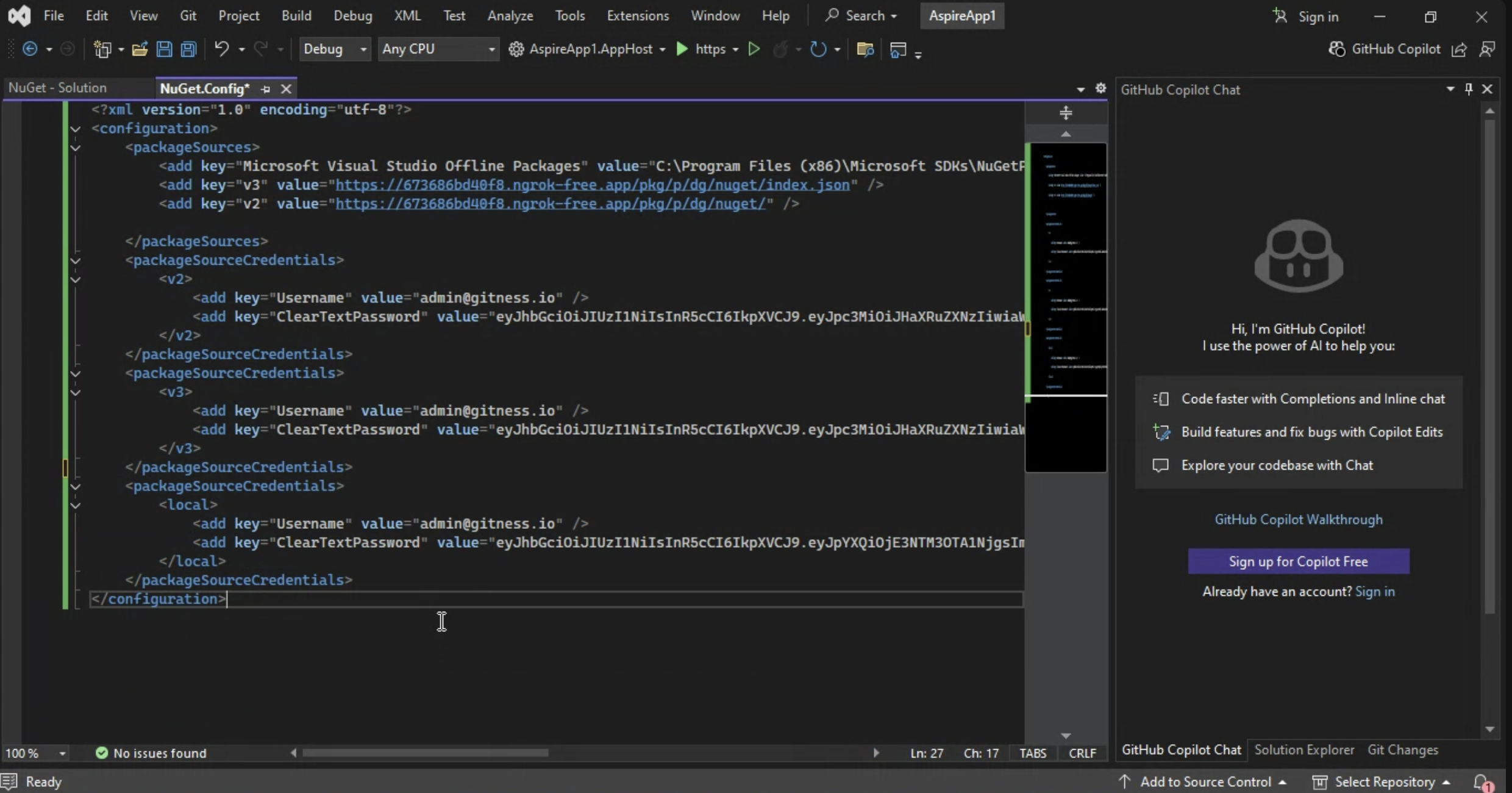The width and height of the screenshot is (1512, 793).
Task: Open the GitHub Copilot icon in the title bar
Action: (x=1335, y=49)
